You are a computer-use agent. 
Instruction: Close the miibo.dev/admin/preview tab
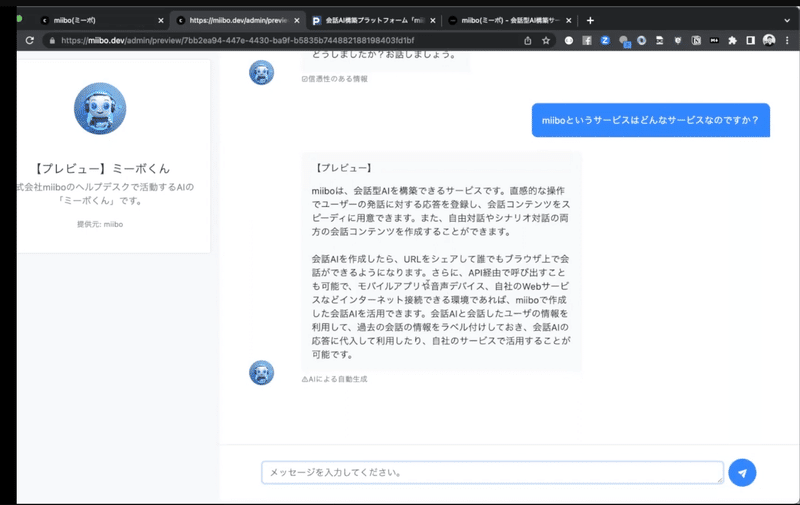[x=297, y=20]
